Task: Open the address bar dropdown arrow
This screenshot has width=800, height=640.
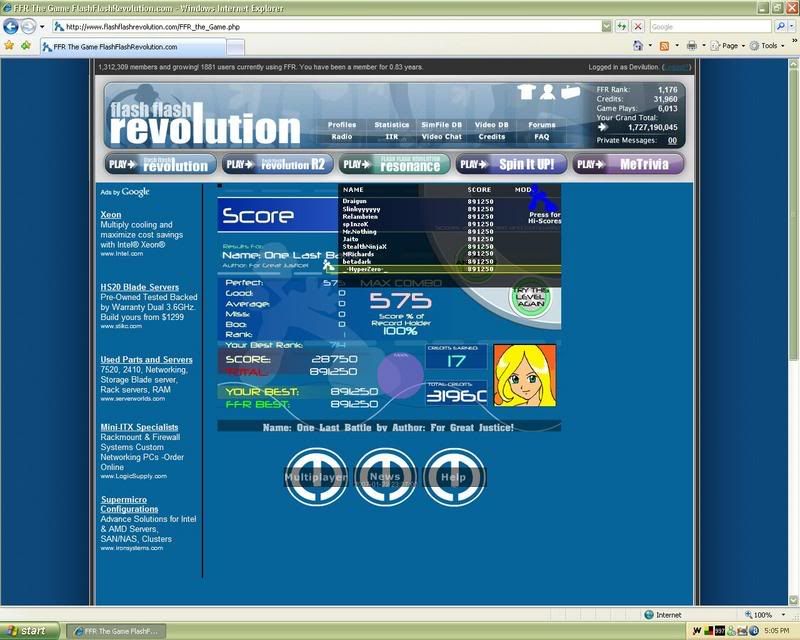Action: [x=607, y=27]
